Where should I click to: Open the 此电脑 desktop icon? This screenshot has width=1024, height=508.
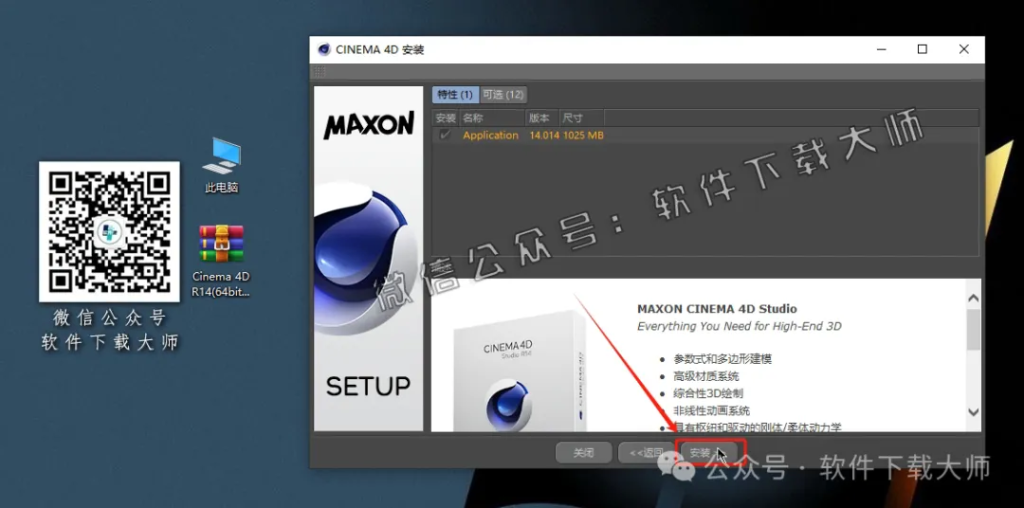point(221,165)
